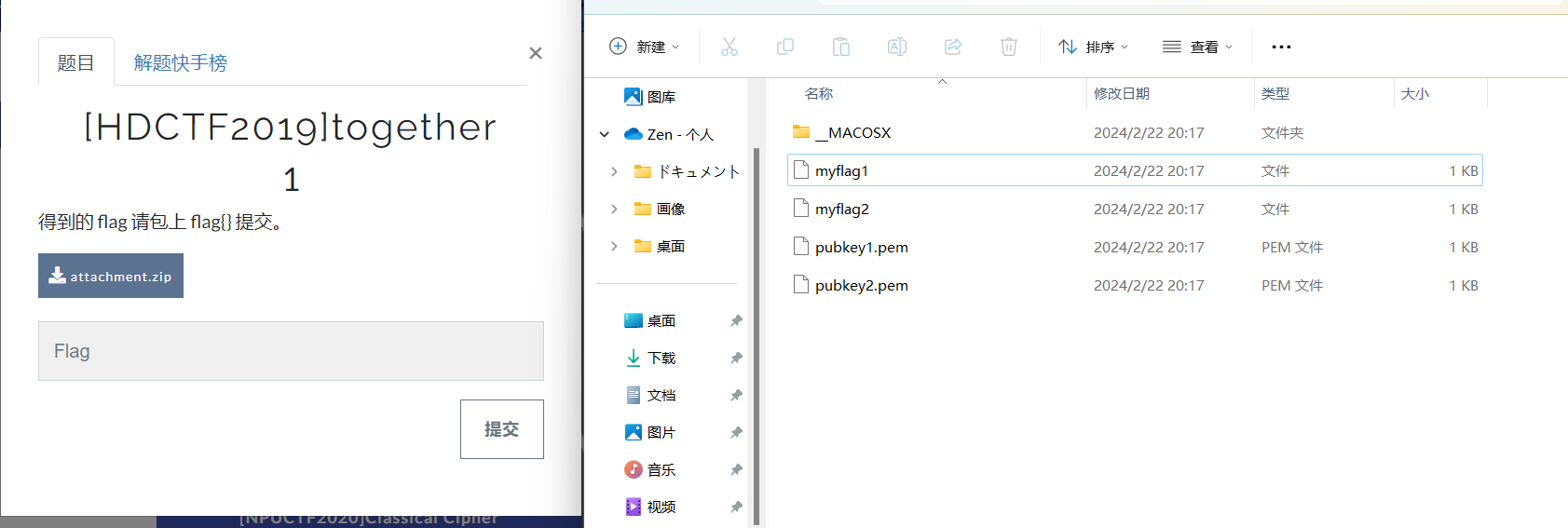Click the Share icon in toolbar
Screen dimensions: 1568x528
(x=953, y=47)
